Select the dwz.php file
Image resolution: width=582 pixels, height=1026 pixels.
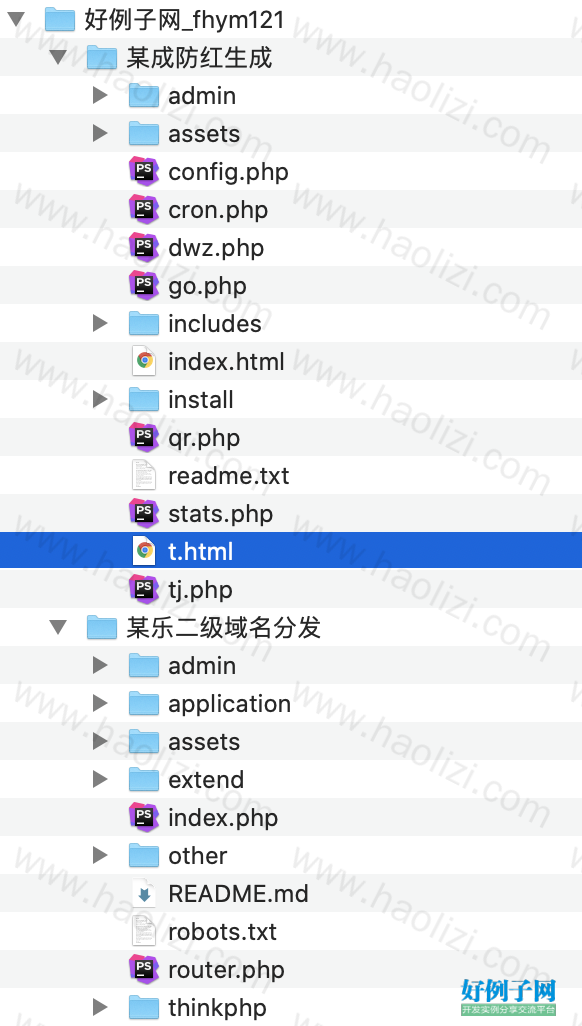(291, 247)
